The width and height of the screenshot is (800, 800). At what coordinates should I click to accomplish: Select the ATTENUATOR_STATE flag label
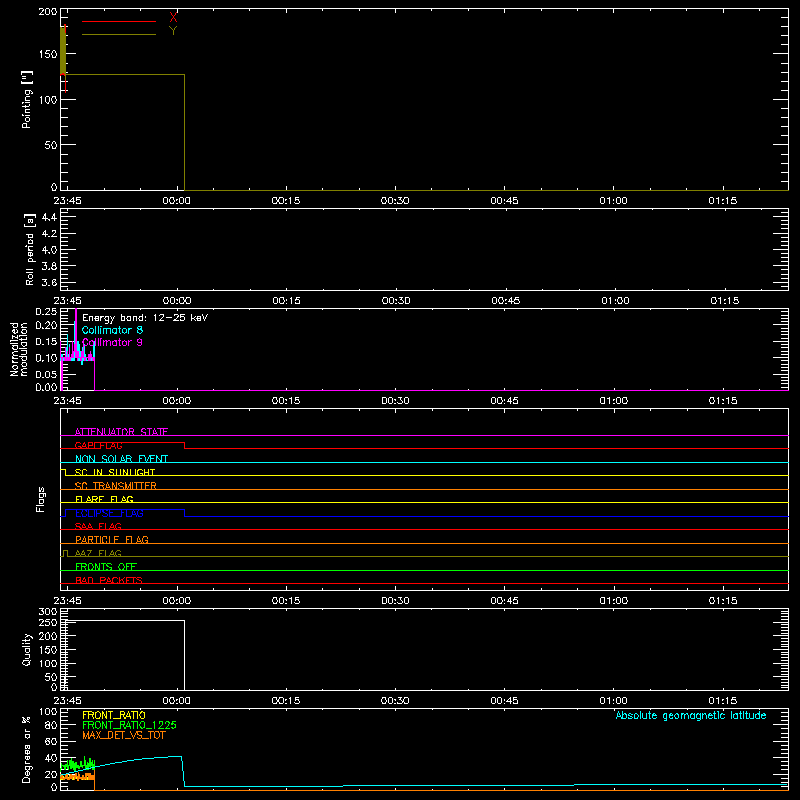(x=121, y=432)
